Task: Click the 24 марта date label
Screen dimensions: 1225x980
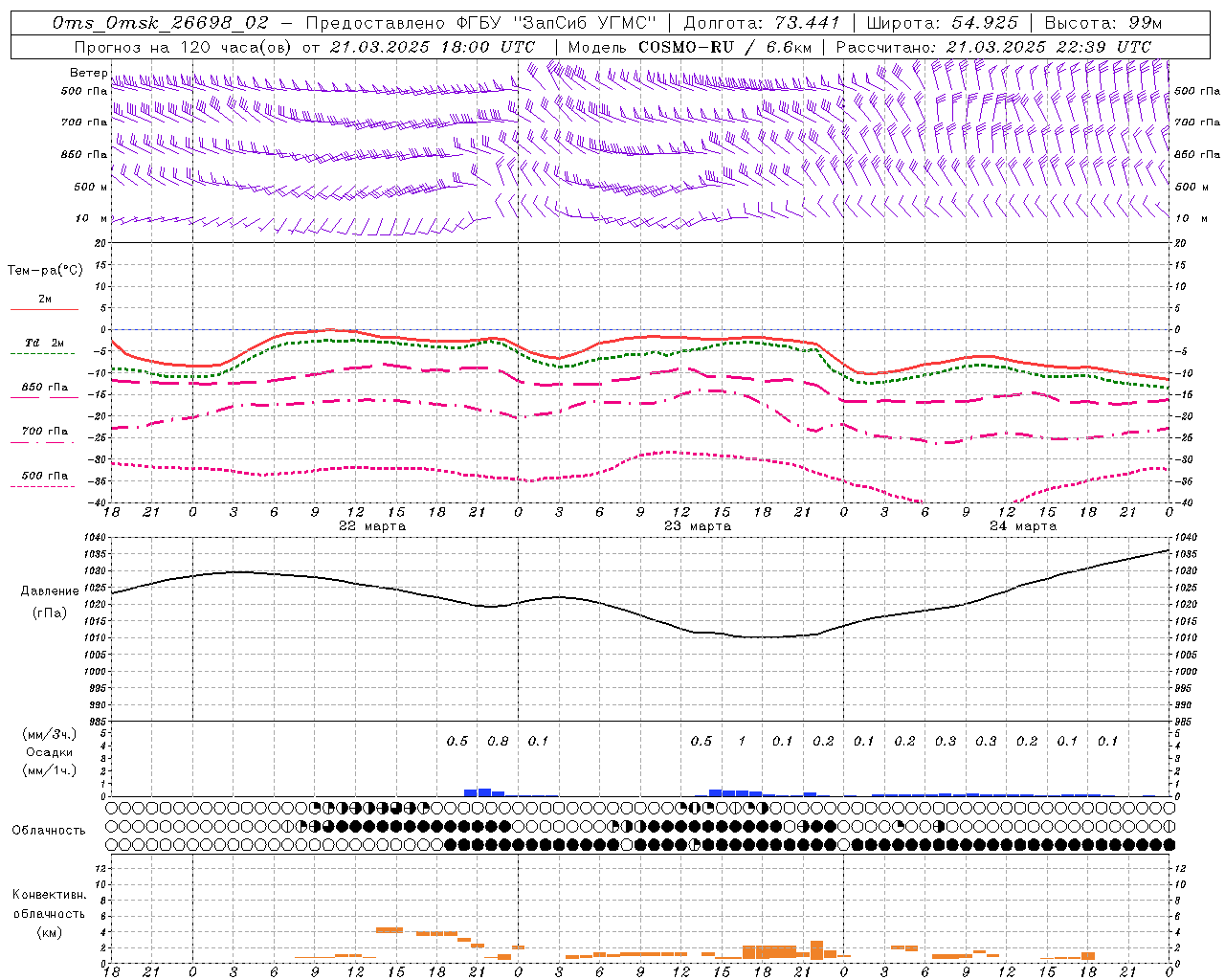Action: [x=1023, y=526]
